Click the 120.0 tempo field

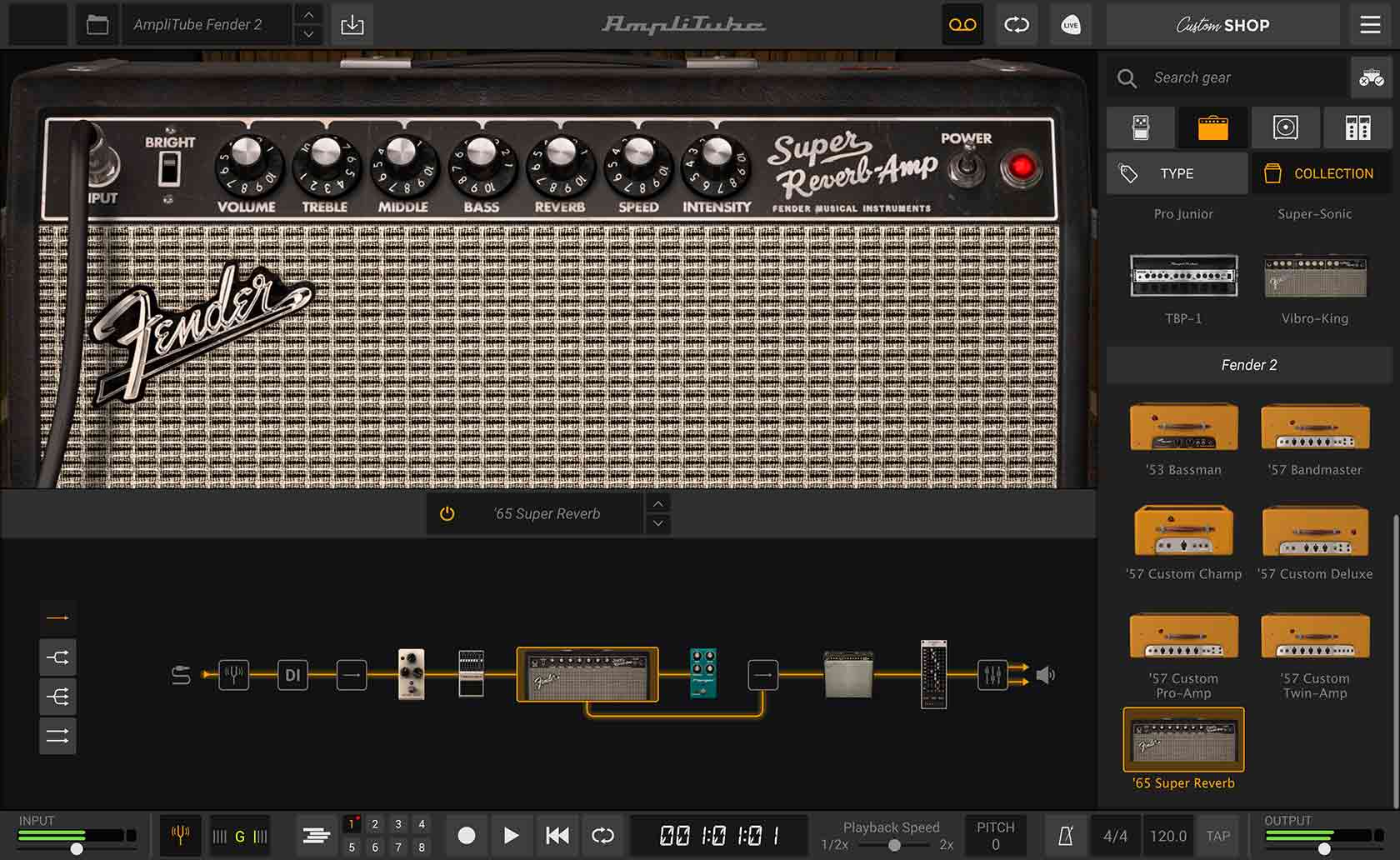1168,836
